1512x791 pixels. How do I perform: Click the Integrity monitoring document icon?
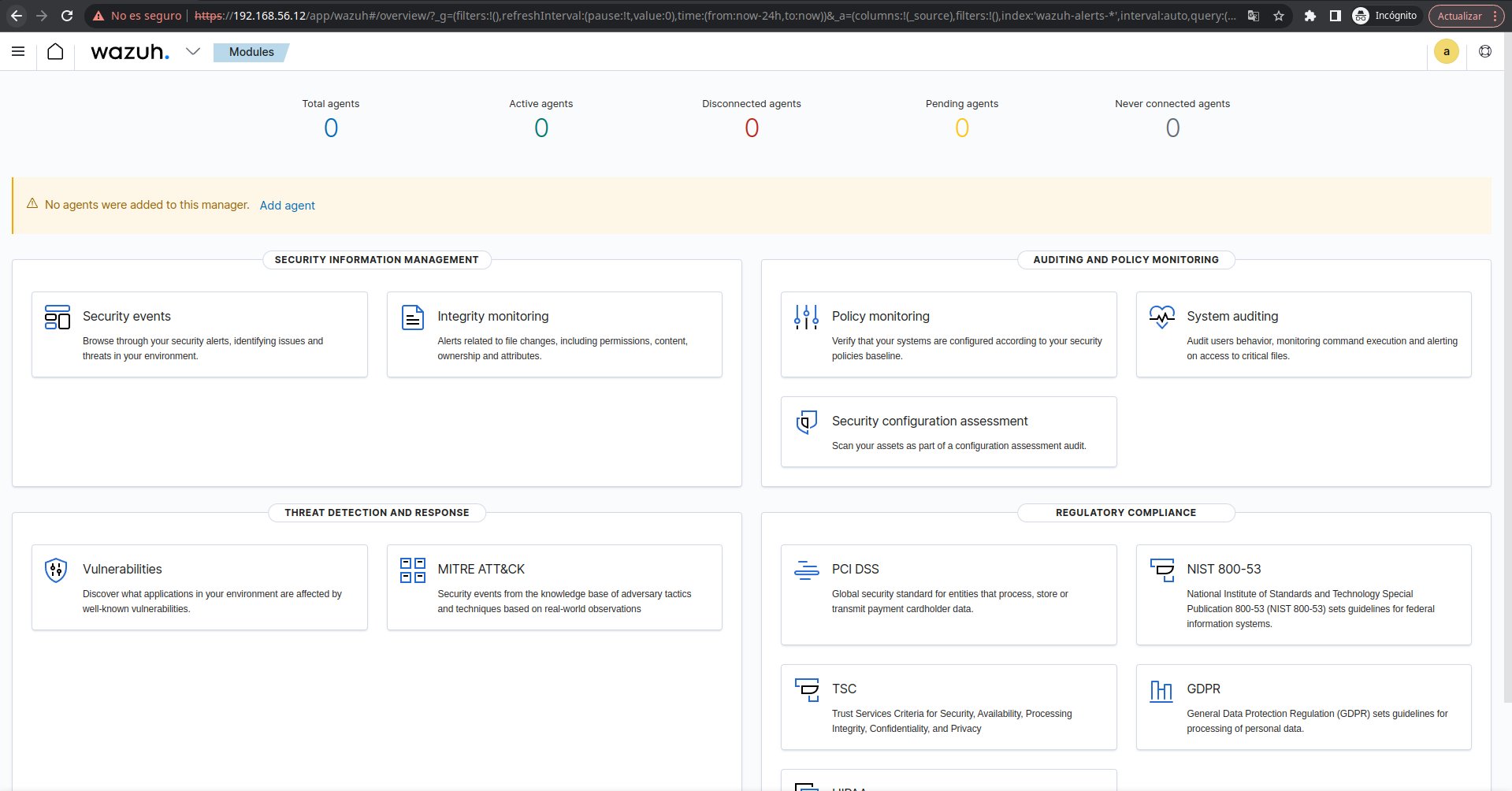[x=413, y=317]
